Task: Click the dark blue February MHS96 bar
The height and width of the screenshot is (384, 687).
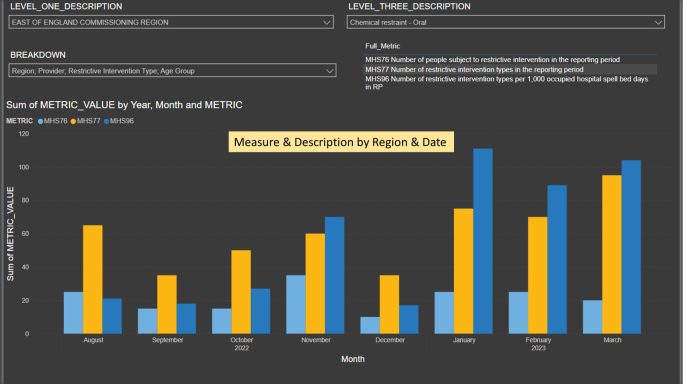Action: click(557, 260)
